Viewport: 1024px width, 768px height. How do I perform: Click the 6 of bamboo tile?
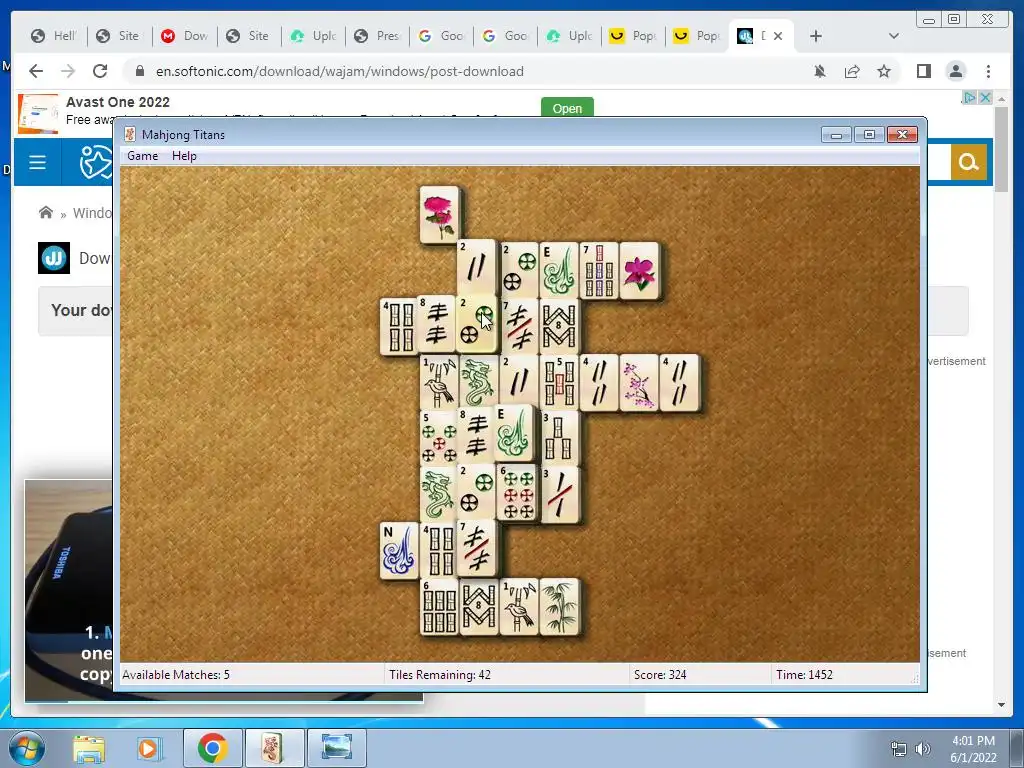pos(439,607)
